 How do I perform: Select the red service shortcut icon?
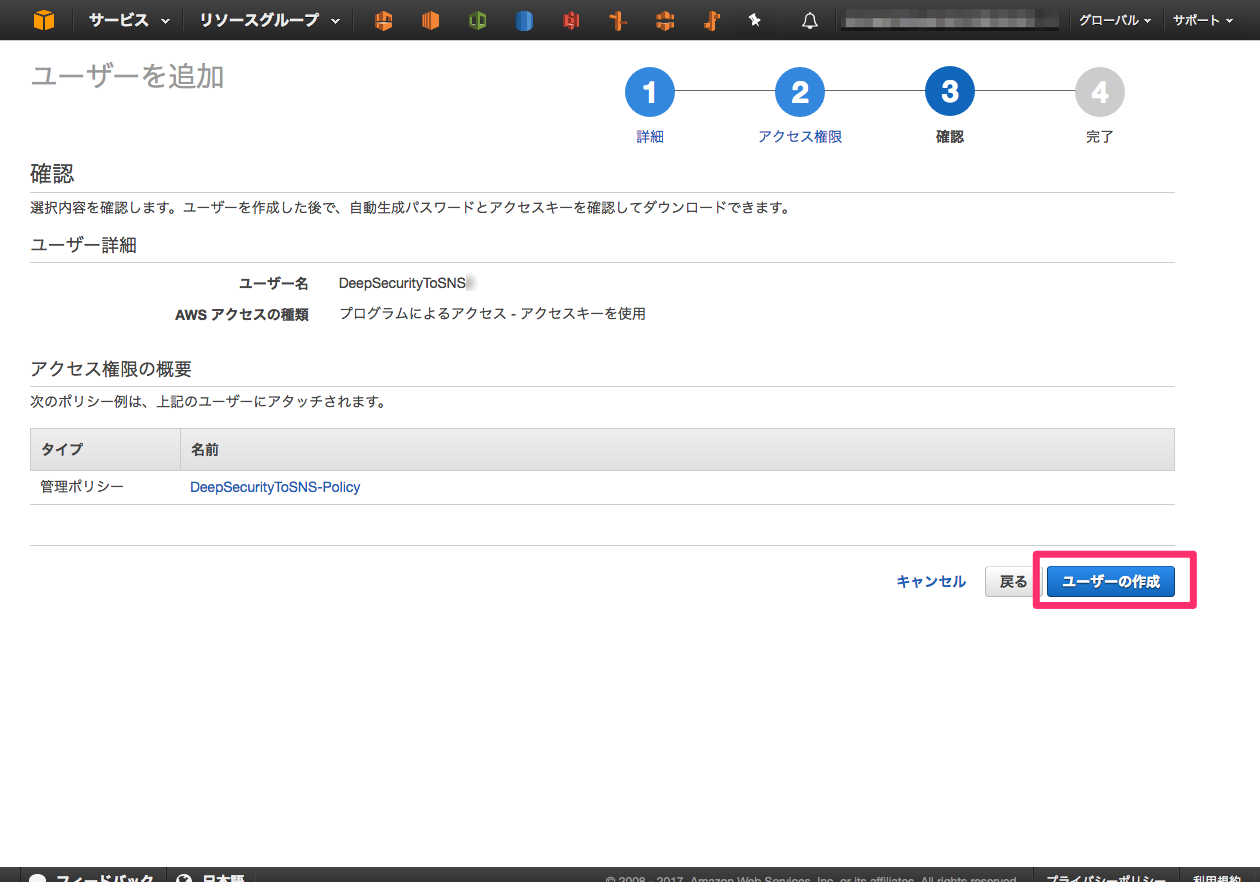[571, 19]
